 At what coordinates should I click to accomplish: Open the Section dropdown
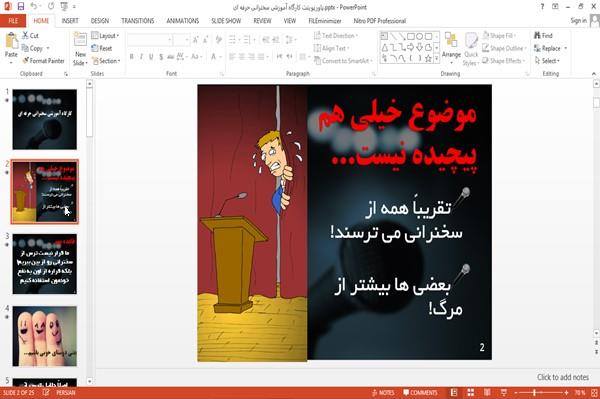tap(106, 61)
